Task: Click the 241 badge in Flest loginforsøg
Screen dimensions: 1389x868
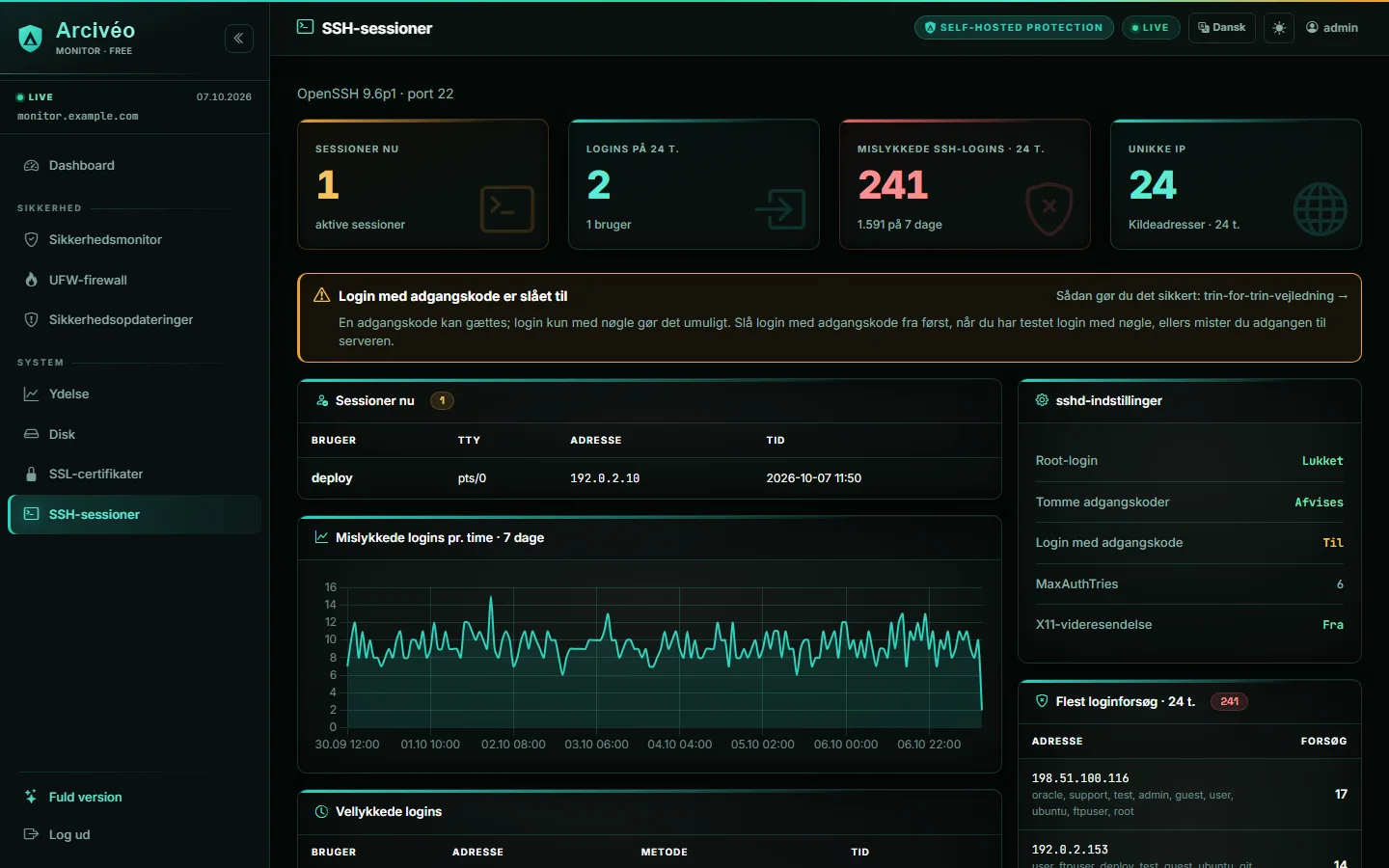Action: pyautogui.click(x=1229, y=701)
